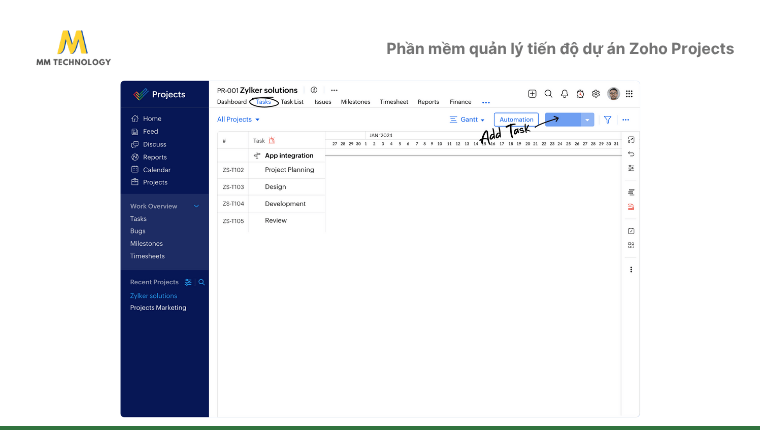Viewport: 760px width, 430px height.
Task: Open vertical three-dot menu in Gantt sidebar
Action: (631, 270)
